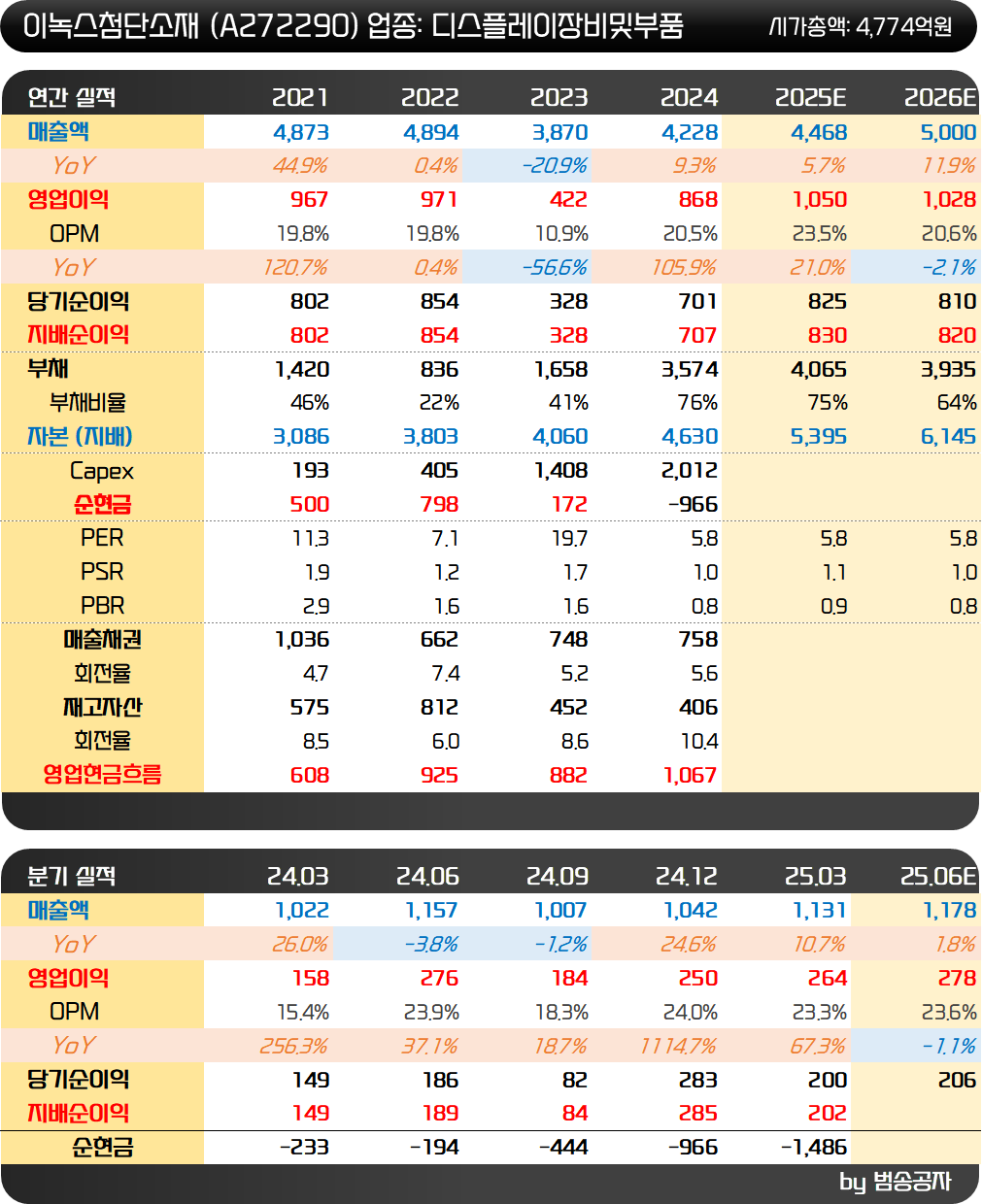This screenshot has height=1204, width=982.
Task: Select the '25.06E' quarter header
Action: coord(938,876)
